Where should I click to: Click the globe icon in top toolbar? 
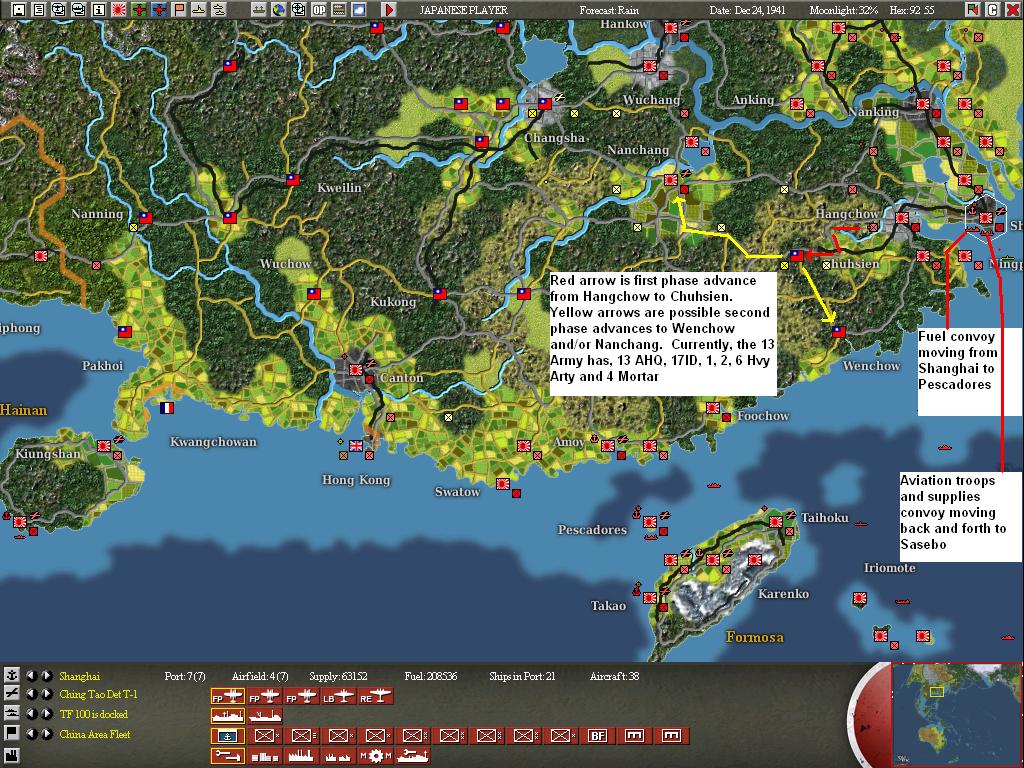[x=279, y=10]
